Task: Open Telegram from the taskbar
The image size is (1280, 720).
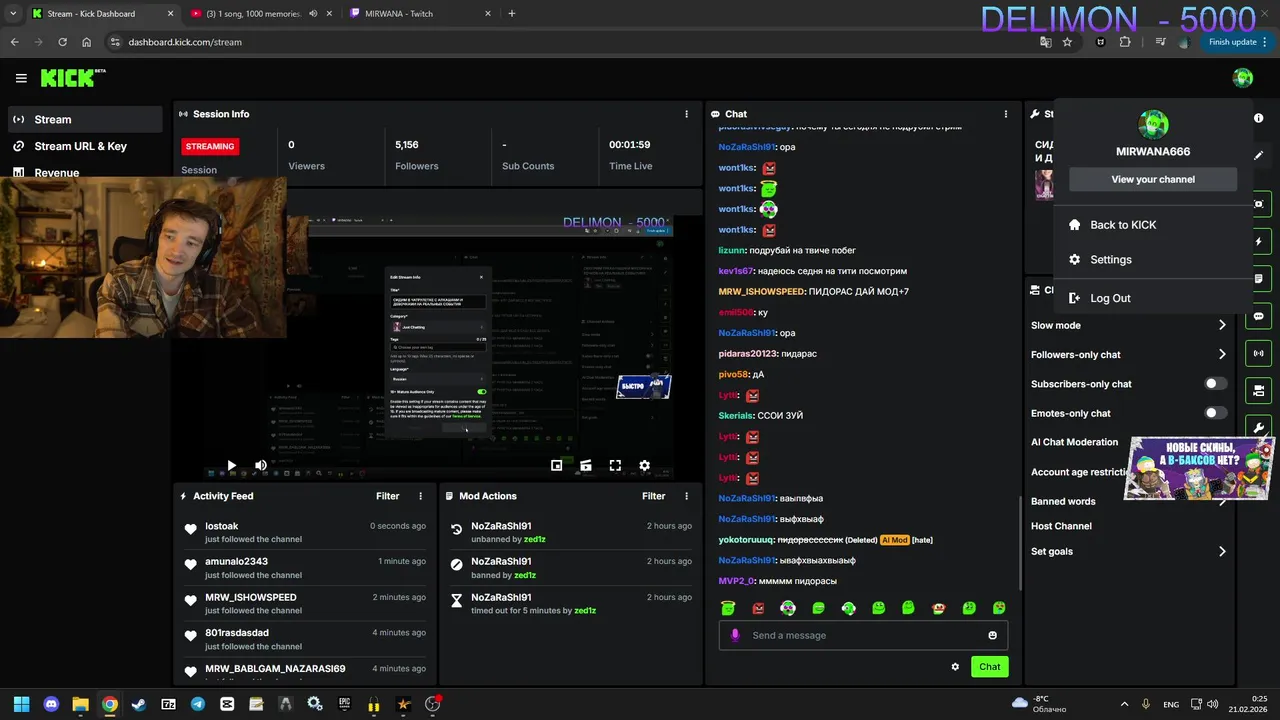Action: 197,704
